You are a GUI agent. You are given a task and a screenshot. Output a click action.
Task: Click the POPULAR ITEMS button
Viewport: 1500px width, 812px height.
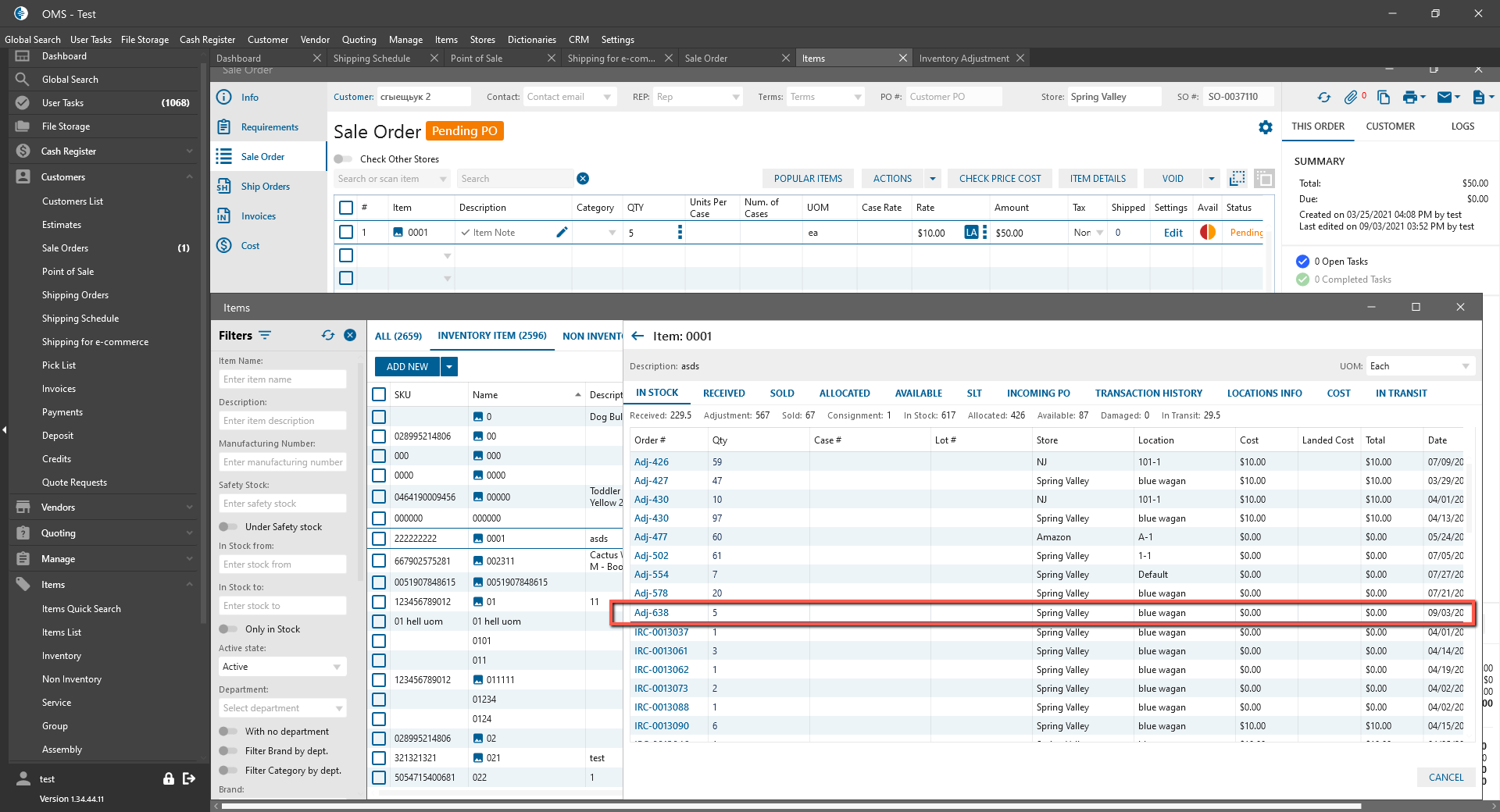[x=808, y=179]
